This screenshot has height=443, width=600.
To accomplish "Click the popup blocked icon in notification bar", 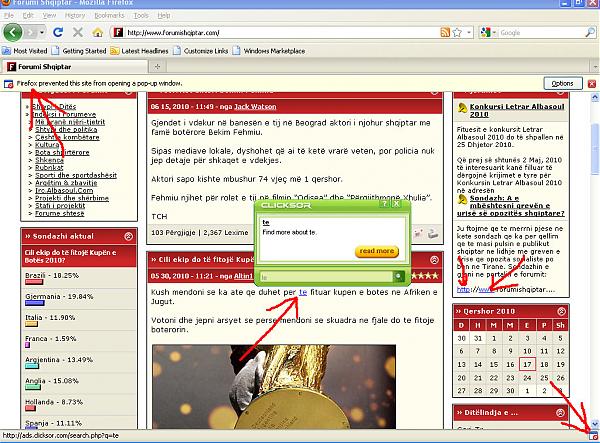I will point(8,84).
